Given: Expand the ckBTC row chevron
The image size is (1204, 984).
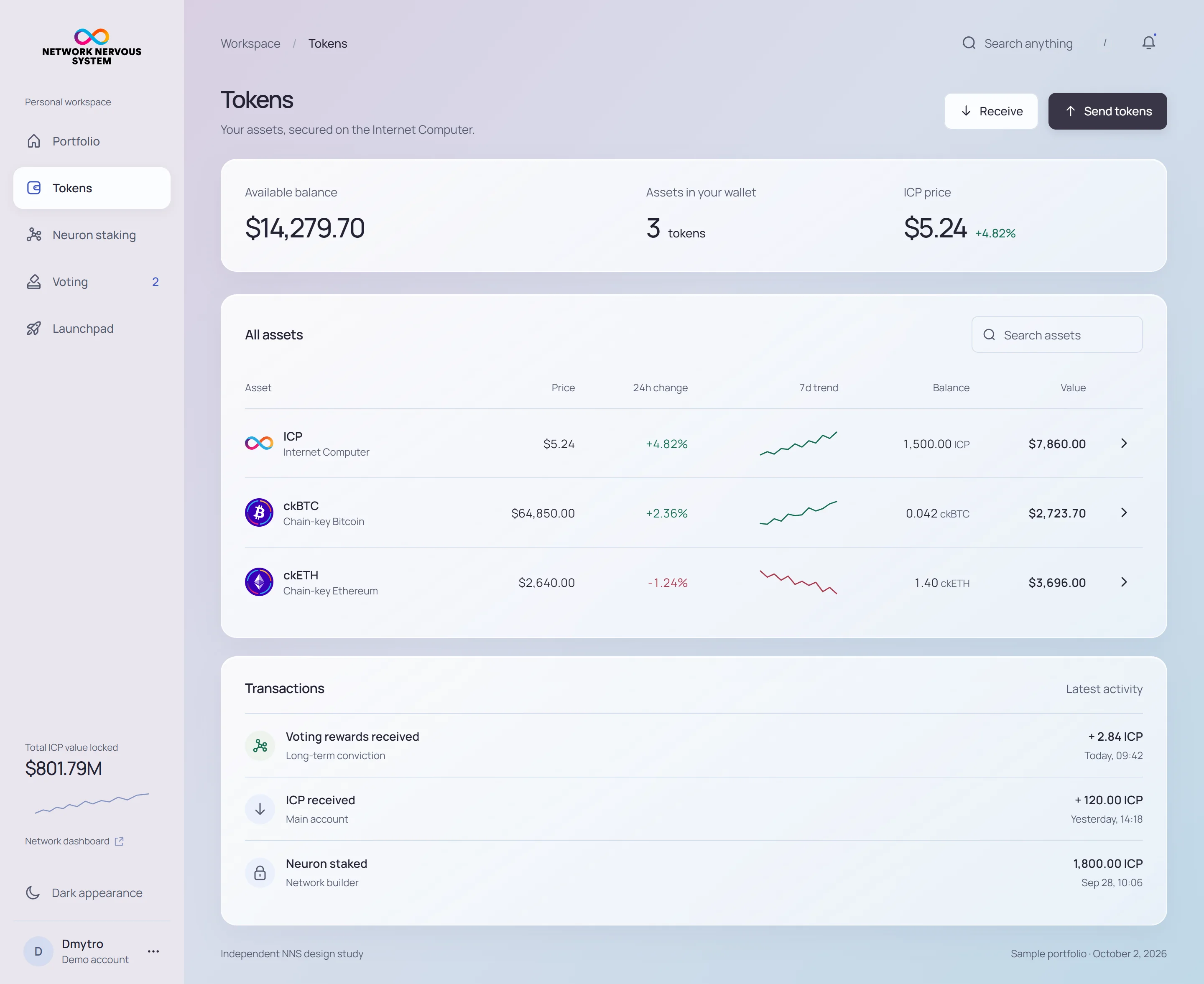Looking at the screenshot, I should click(x=1124, y=512).
